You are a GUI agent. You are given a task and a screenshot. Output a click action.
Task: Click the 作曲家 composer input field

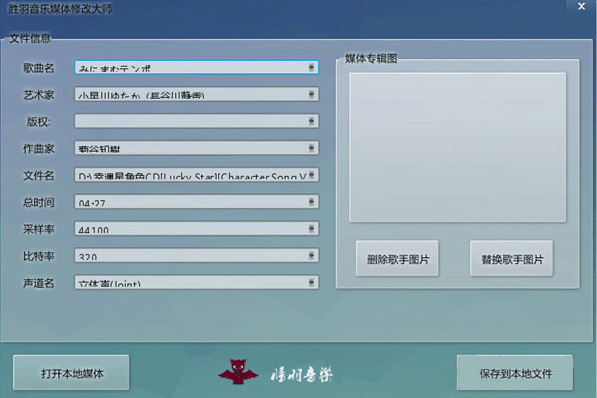point(196,148)
